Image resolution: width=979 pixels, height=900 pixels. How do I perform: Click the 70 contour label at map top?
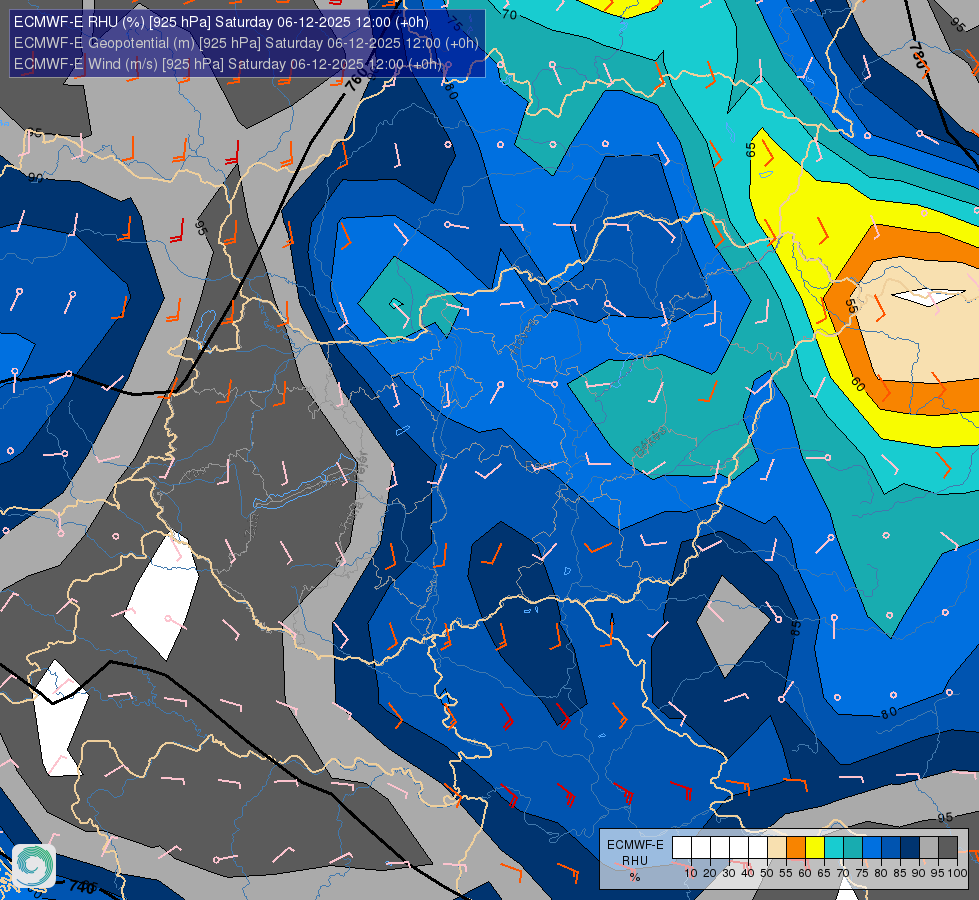(509, 14)
